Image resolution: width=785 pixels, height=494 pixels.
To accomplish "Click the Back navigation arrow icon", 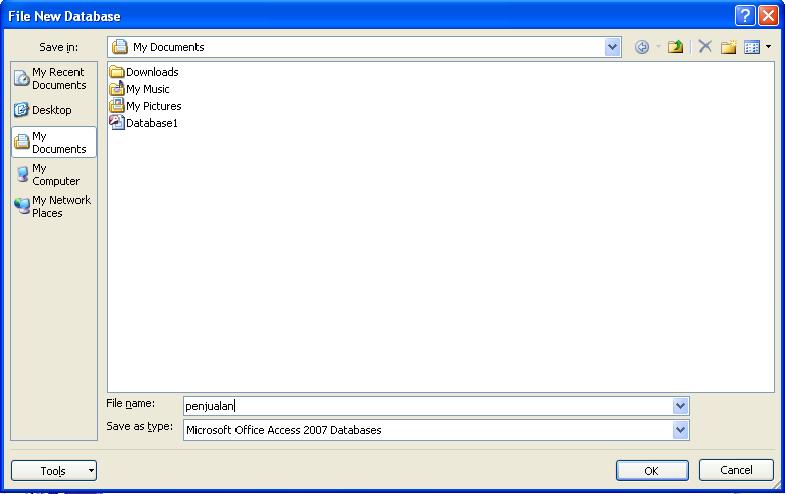I will click(x=642, y=47).
